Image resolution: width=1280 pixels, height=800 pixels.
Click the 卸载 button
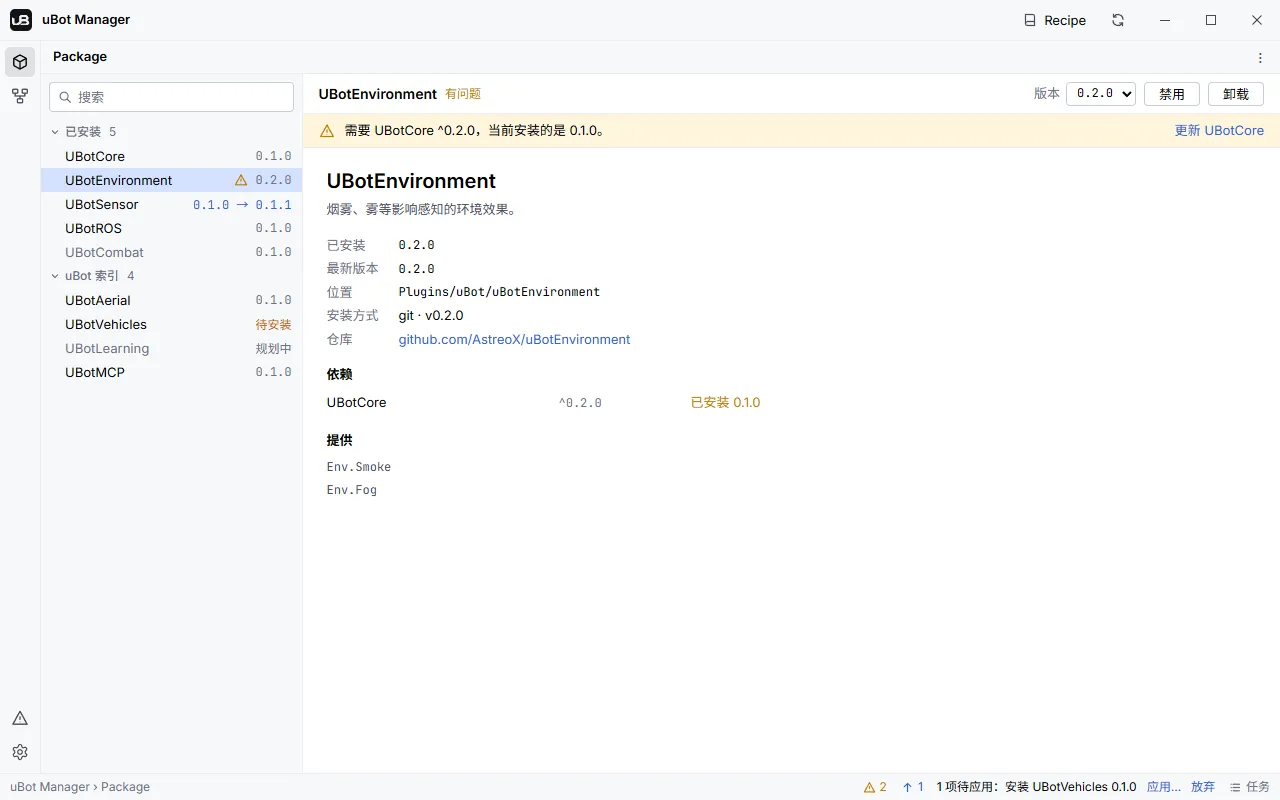[x=1236, y=94]
